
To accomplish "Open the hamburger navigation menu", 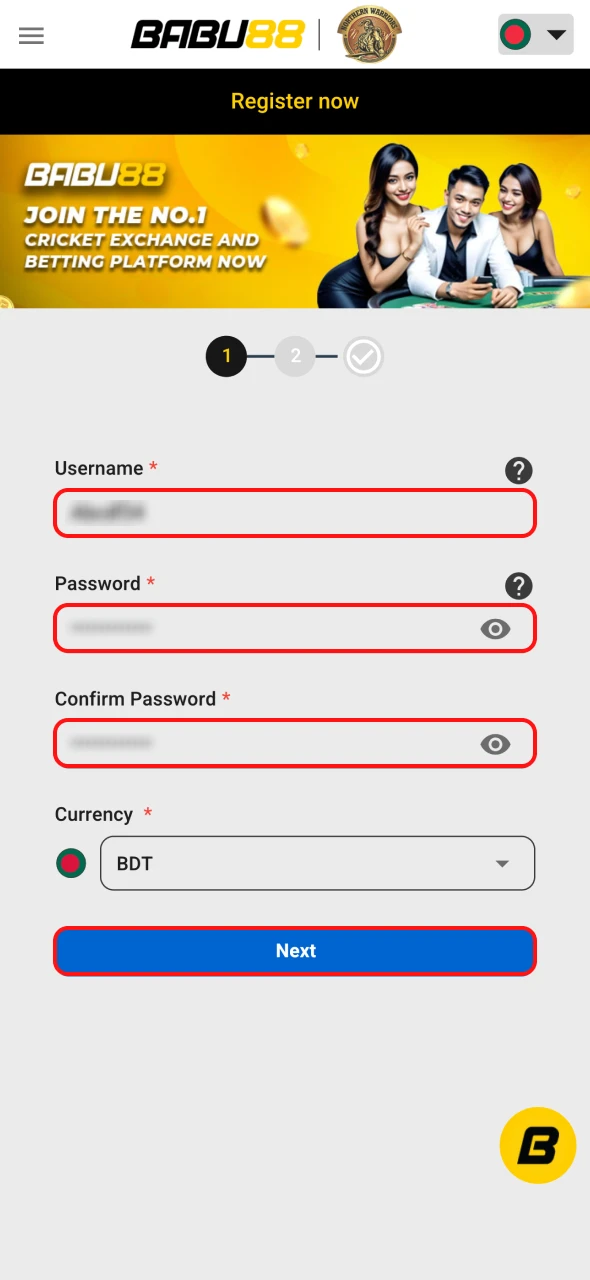I will [31, 35].
